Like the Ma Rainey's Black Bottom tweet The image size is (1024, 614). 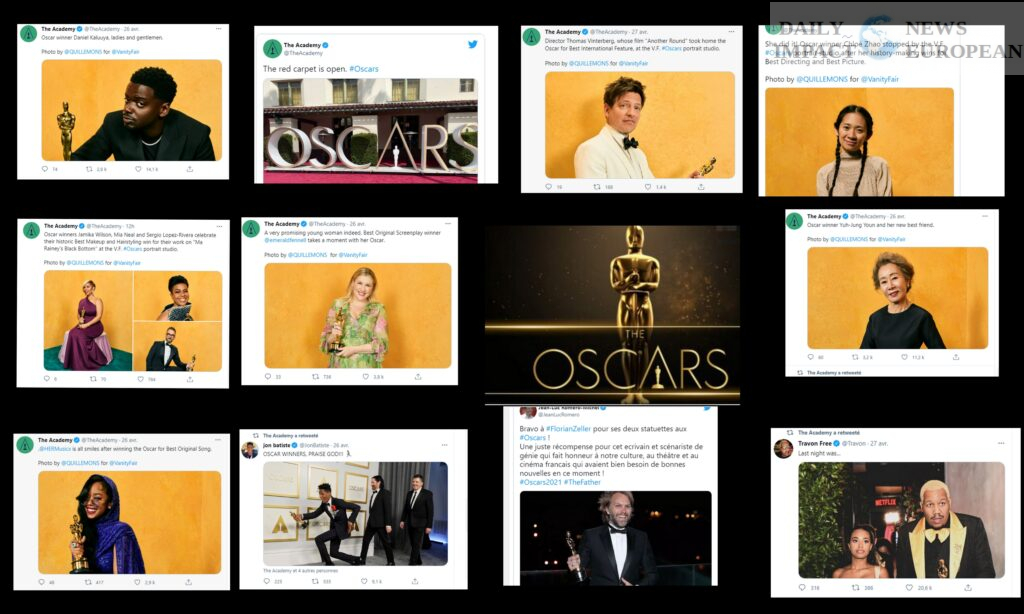click(140, 379)
